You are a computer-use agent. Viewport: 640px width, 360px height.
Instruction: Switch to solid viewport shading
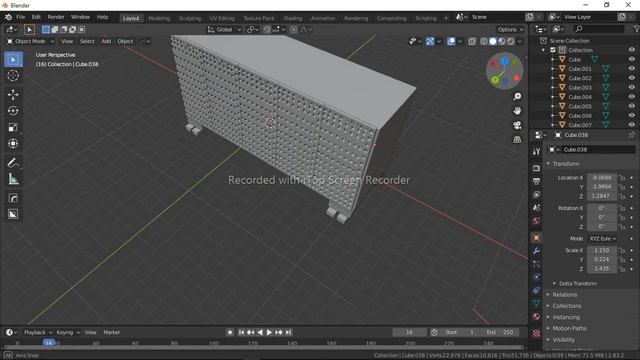point(493,41)
